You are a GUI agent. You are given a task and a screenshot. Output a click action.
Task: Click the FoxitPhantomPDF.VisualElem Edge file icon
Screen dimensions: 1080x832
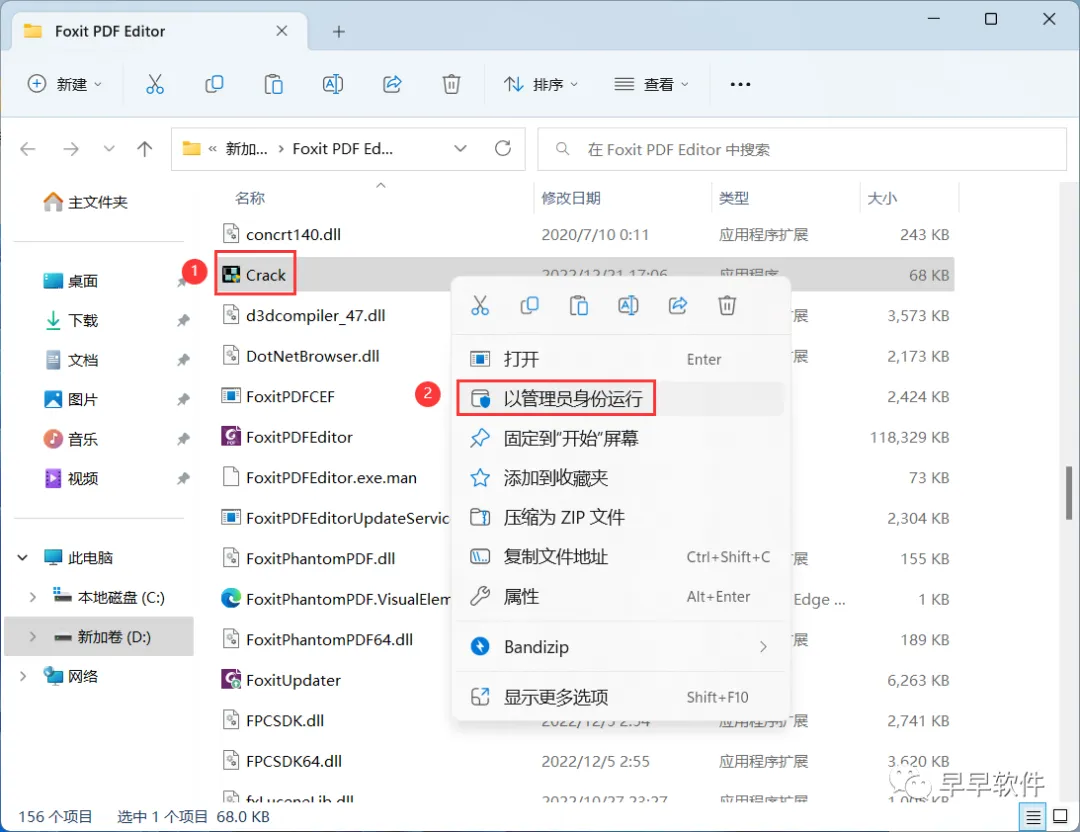tap(231, 599)
